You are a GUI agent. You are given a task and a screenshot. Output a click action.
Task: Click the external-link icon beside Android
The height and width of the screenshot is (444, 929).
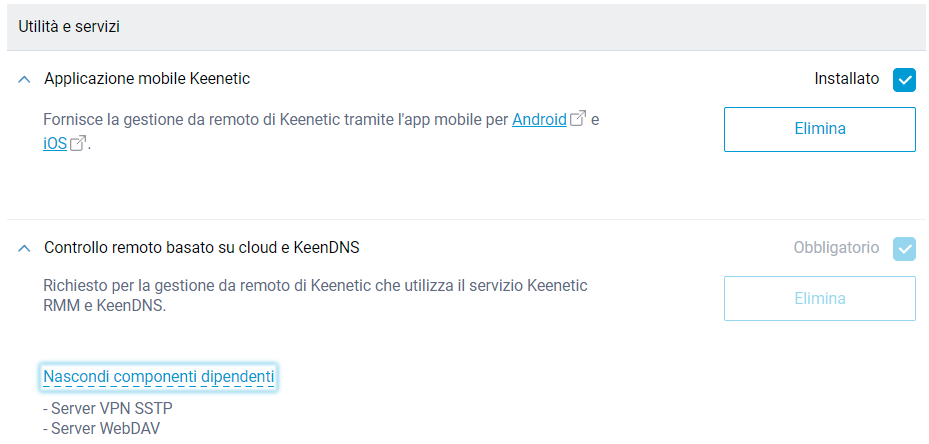[x=578, y=120]
